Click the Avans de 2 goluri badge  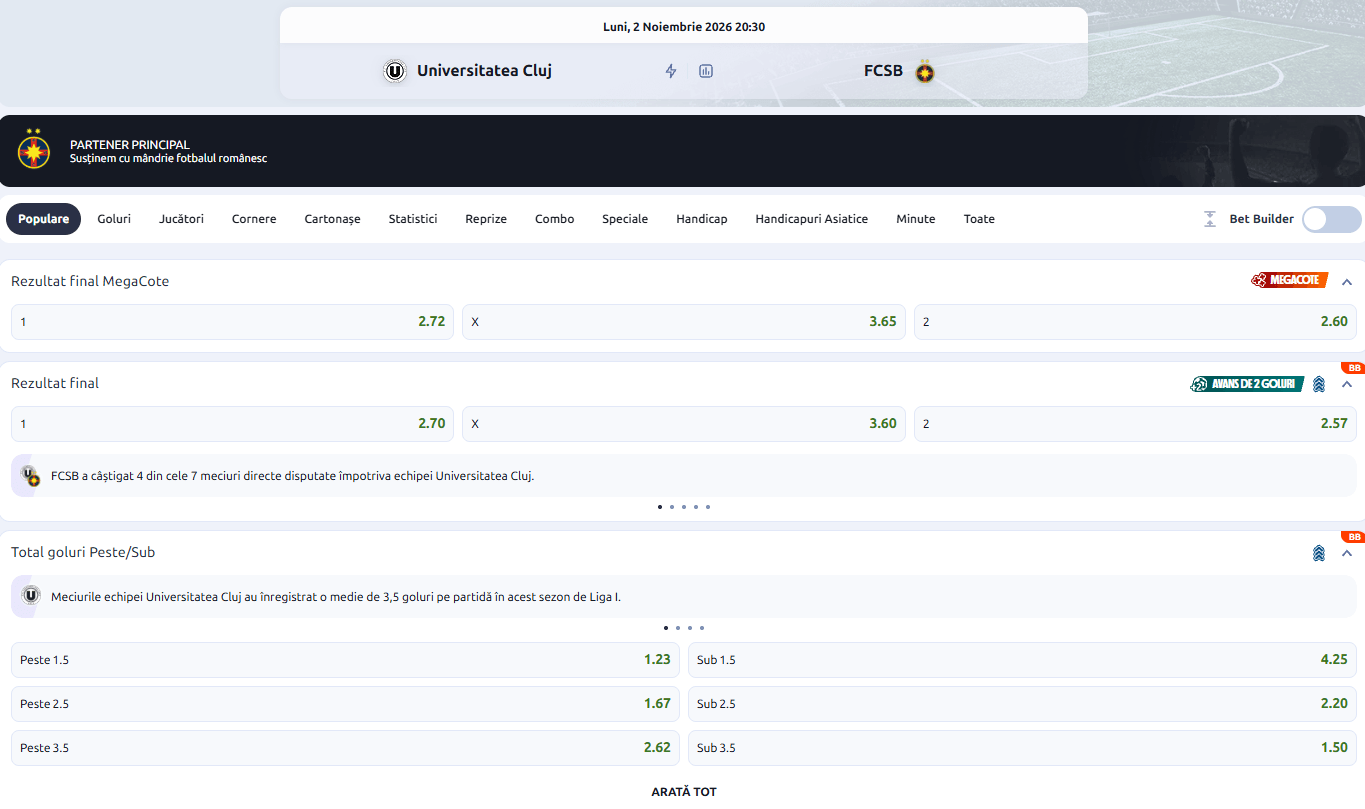point(1247,384)
